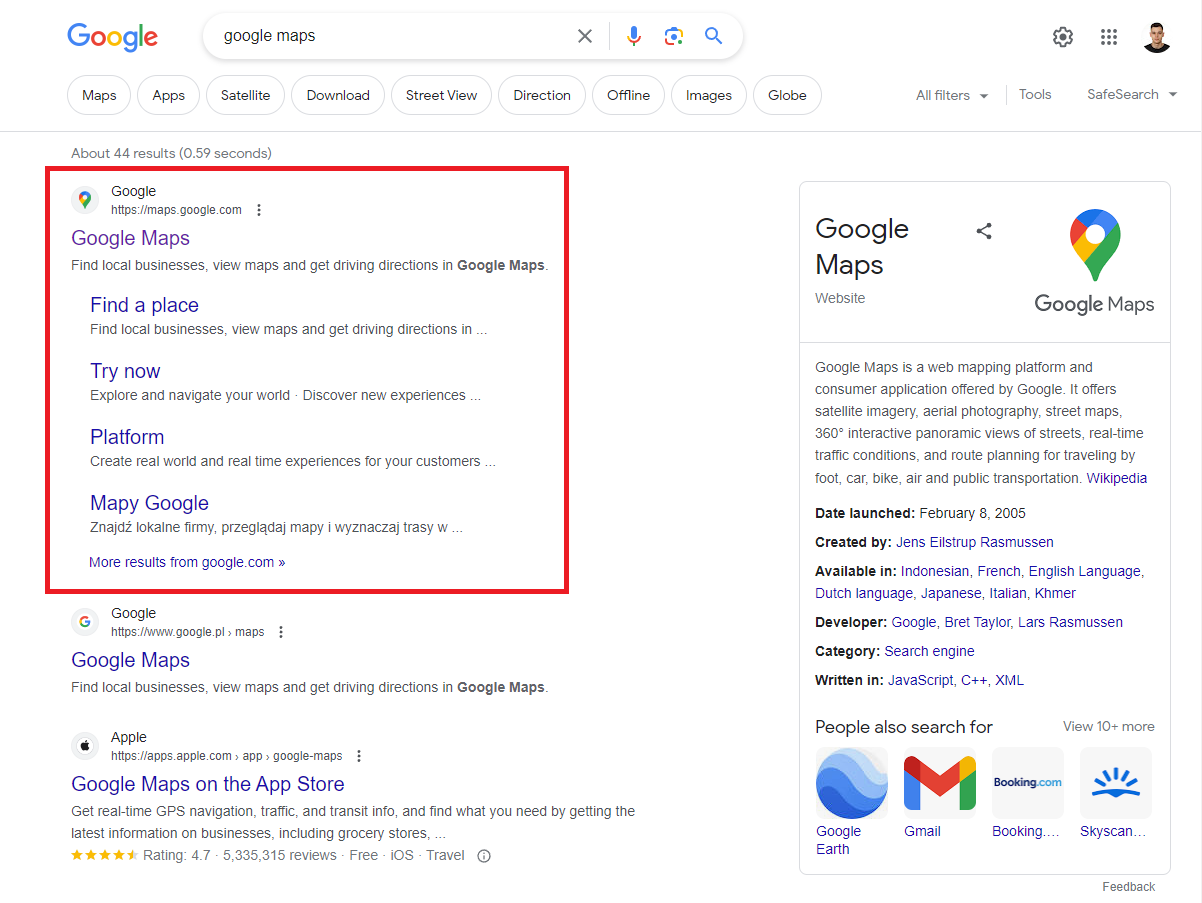Open Quick Settings gear icon

[x=1063, y=37]
